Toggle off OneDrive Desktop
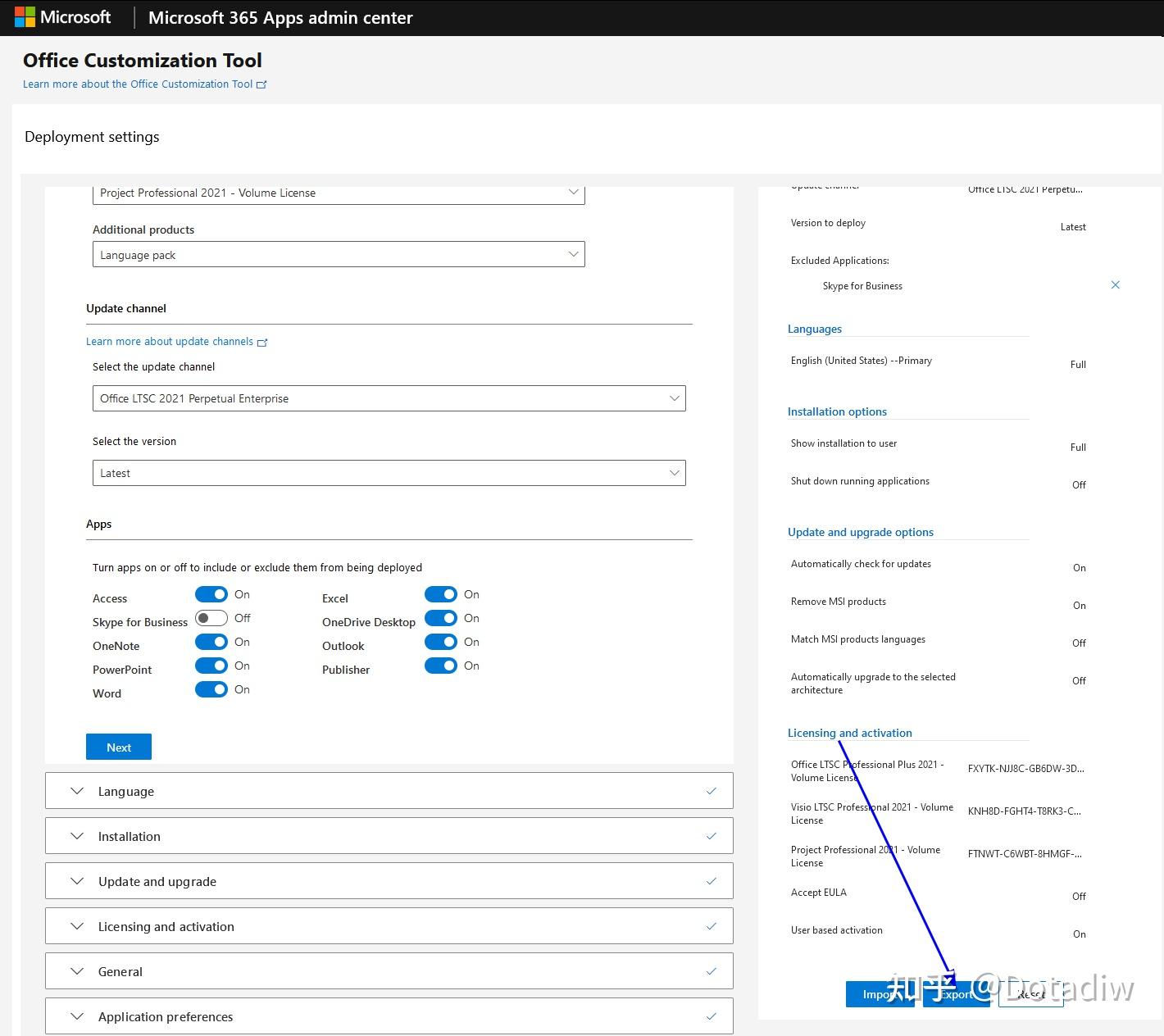1164x1036 pixels. 441,618
